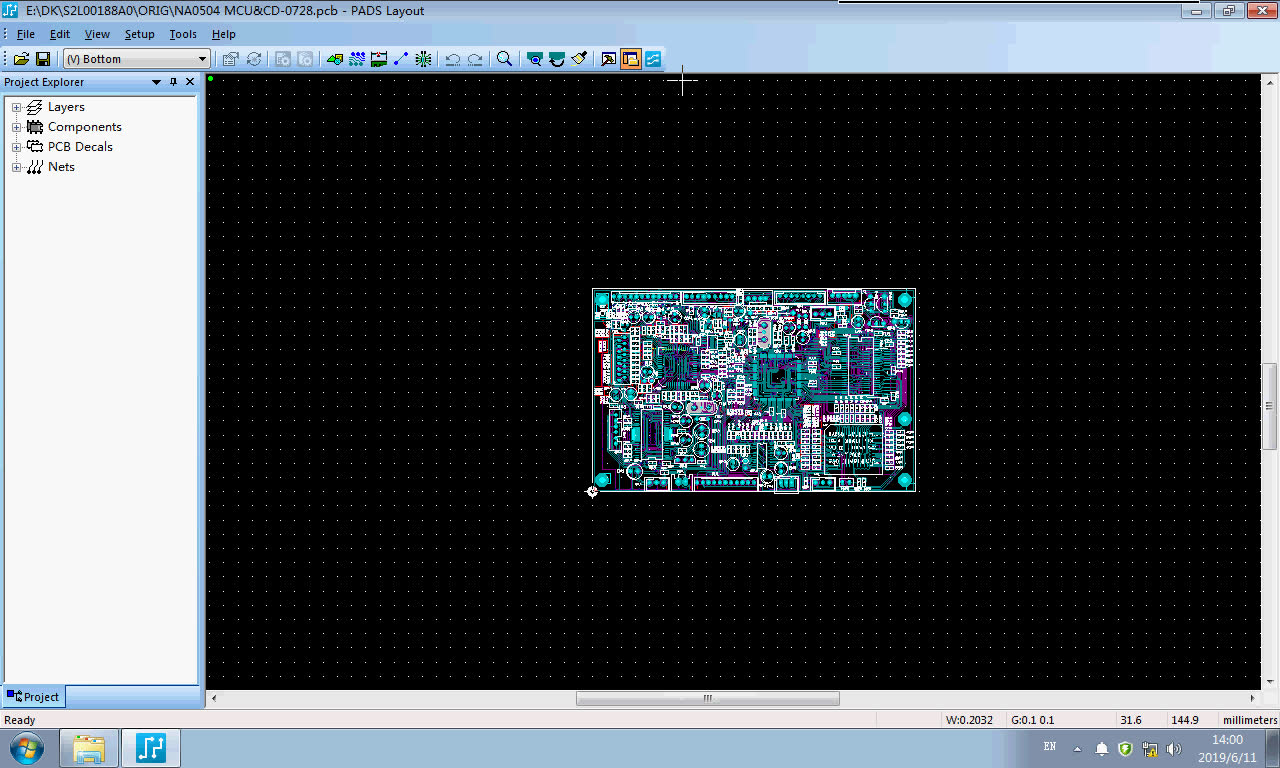Open the (V) Bottom layer dropdown
Image resolution: width=1280 pixels, height=768 pixels.
(201, 58)
